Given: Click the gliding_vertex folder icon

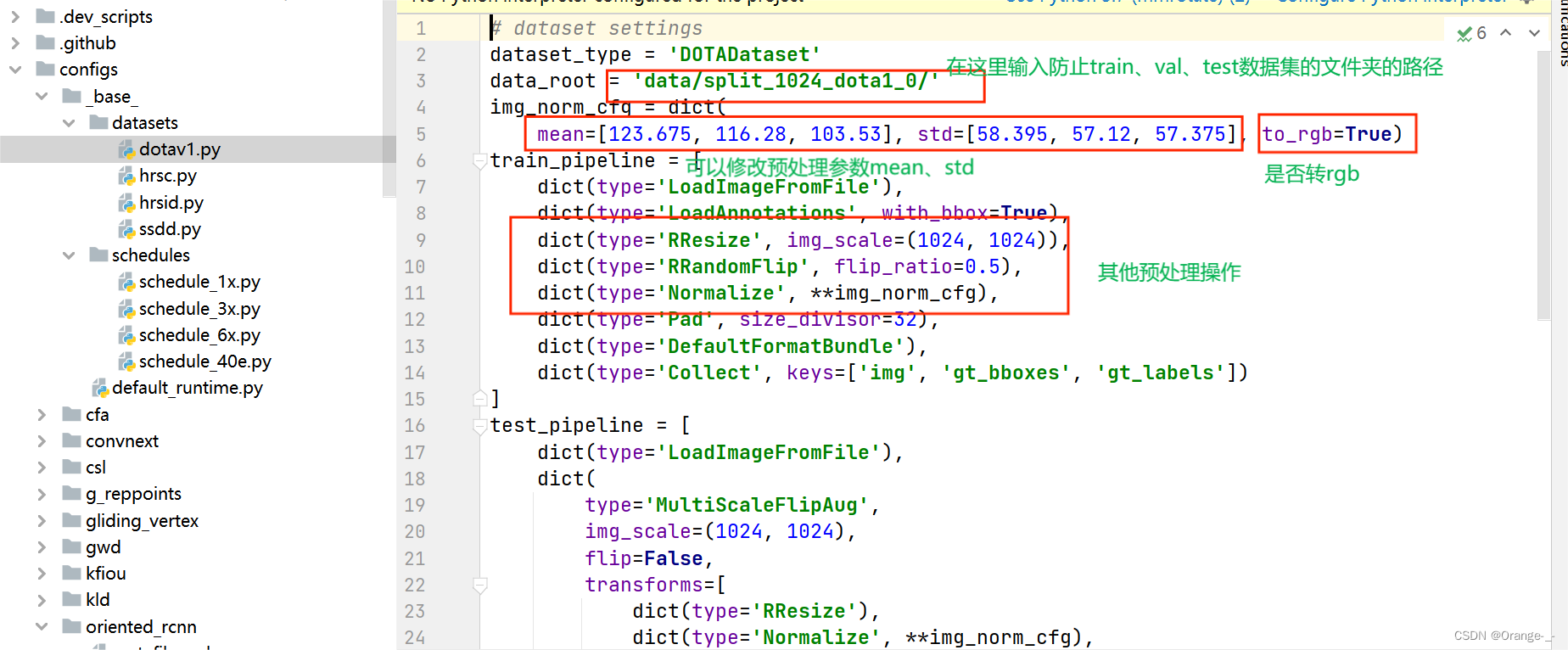Looking at the screenshot, I should coord(72,520).
